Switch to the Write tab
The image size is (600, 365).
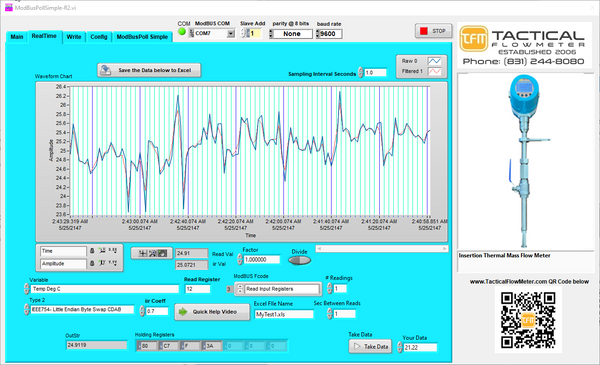point(74,37)
